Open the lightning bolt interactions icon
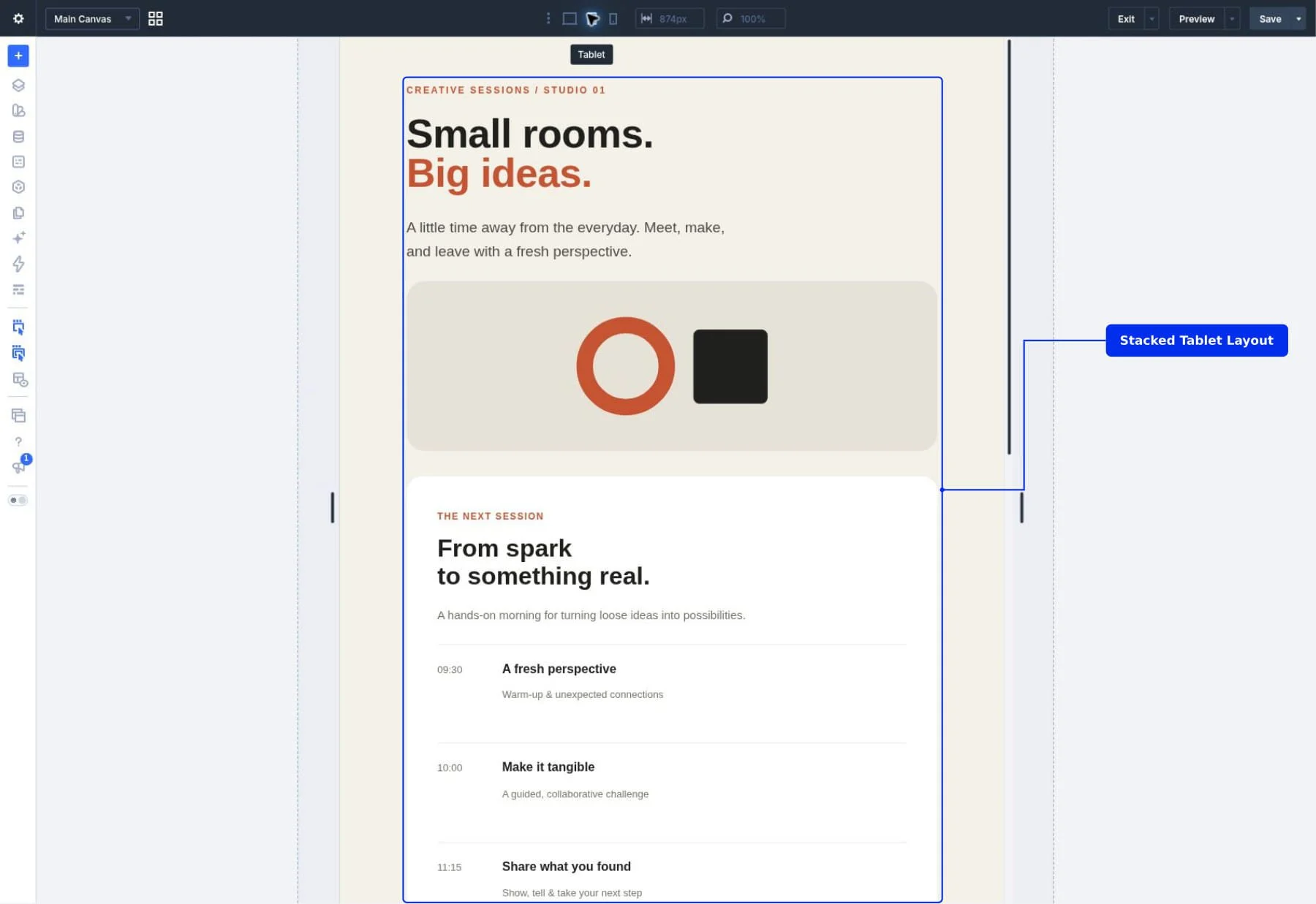Screen dimensions: 1316x904 pos(18,264)
